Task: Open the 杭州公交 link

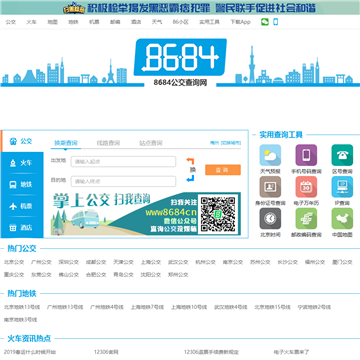Action: [205, 262]
